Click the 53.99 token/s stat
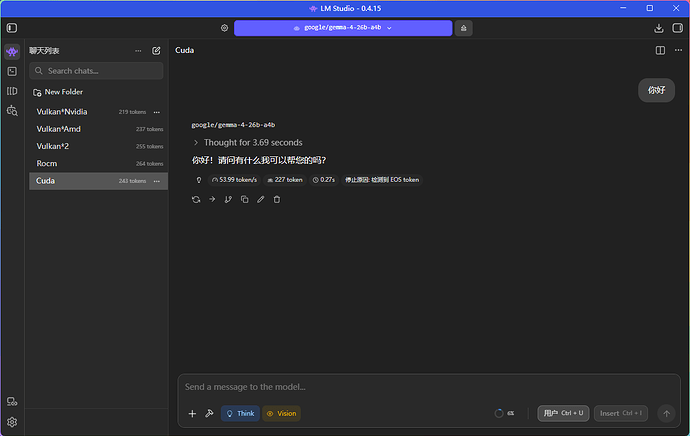 (x=234, y=180)
